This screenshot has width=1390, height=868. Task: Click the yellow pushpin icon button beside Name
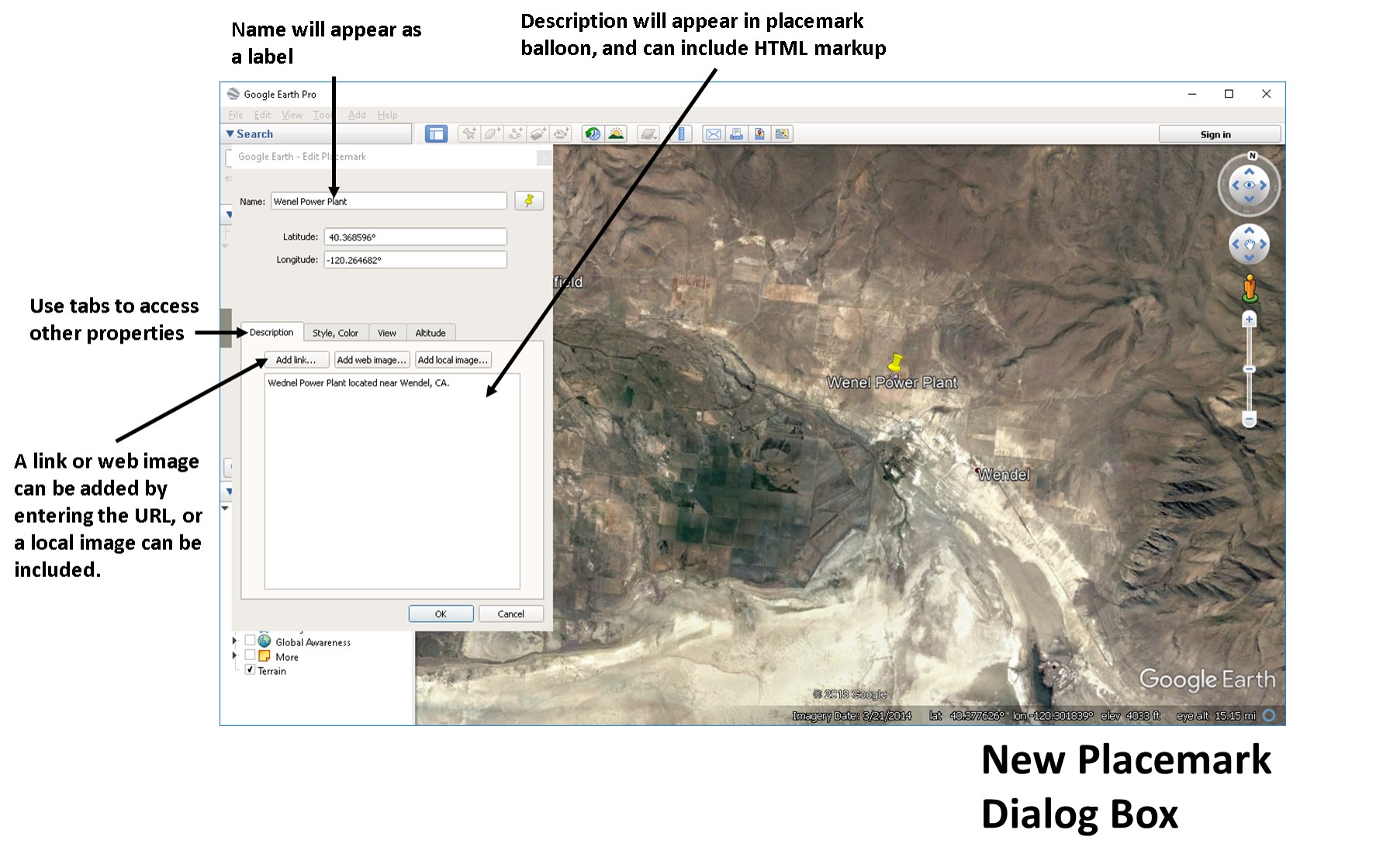click(x=529, y=201)
